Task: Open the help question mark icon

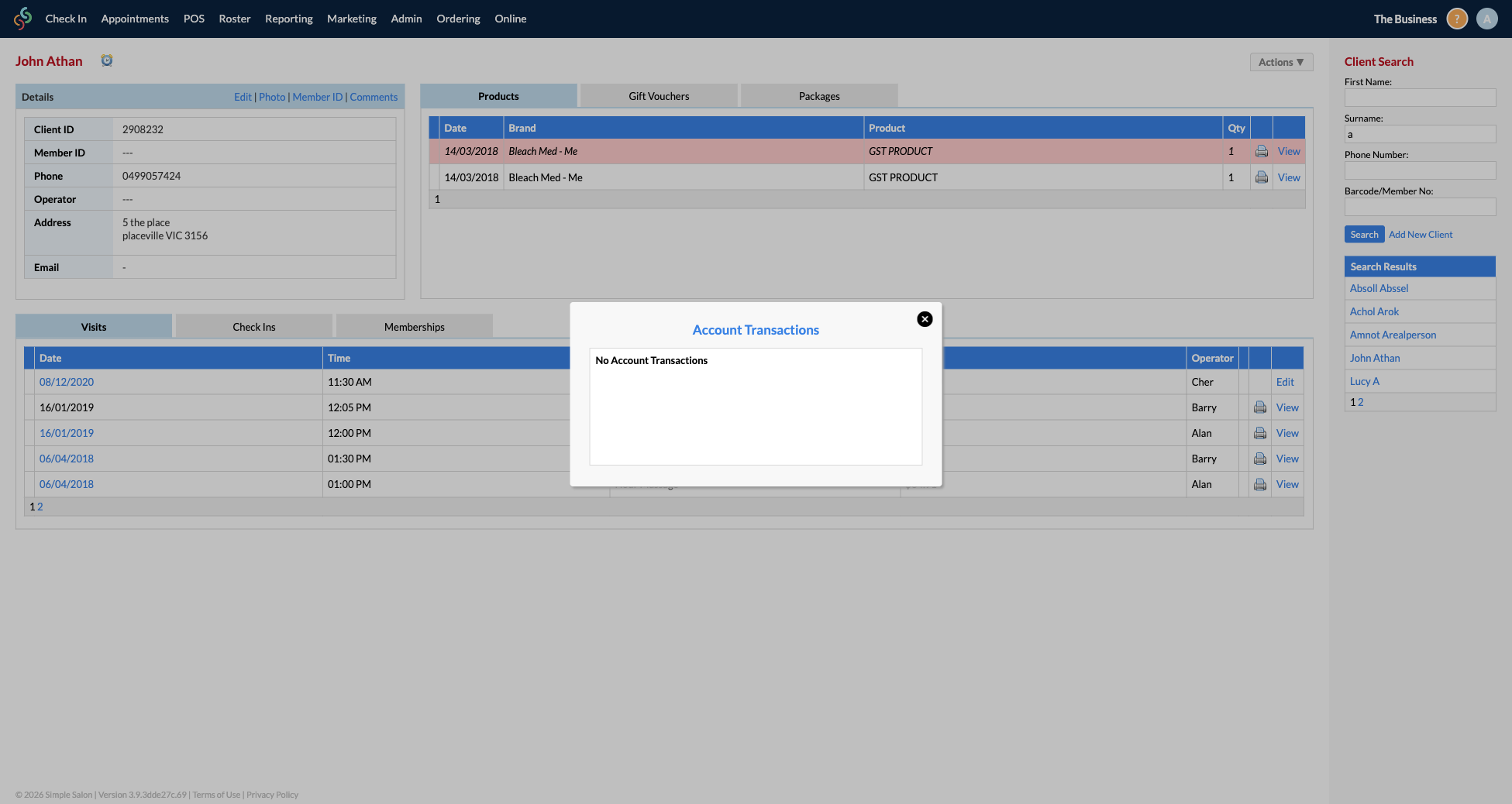Action: tap(1456, 18)
